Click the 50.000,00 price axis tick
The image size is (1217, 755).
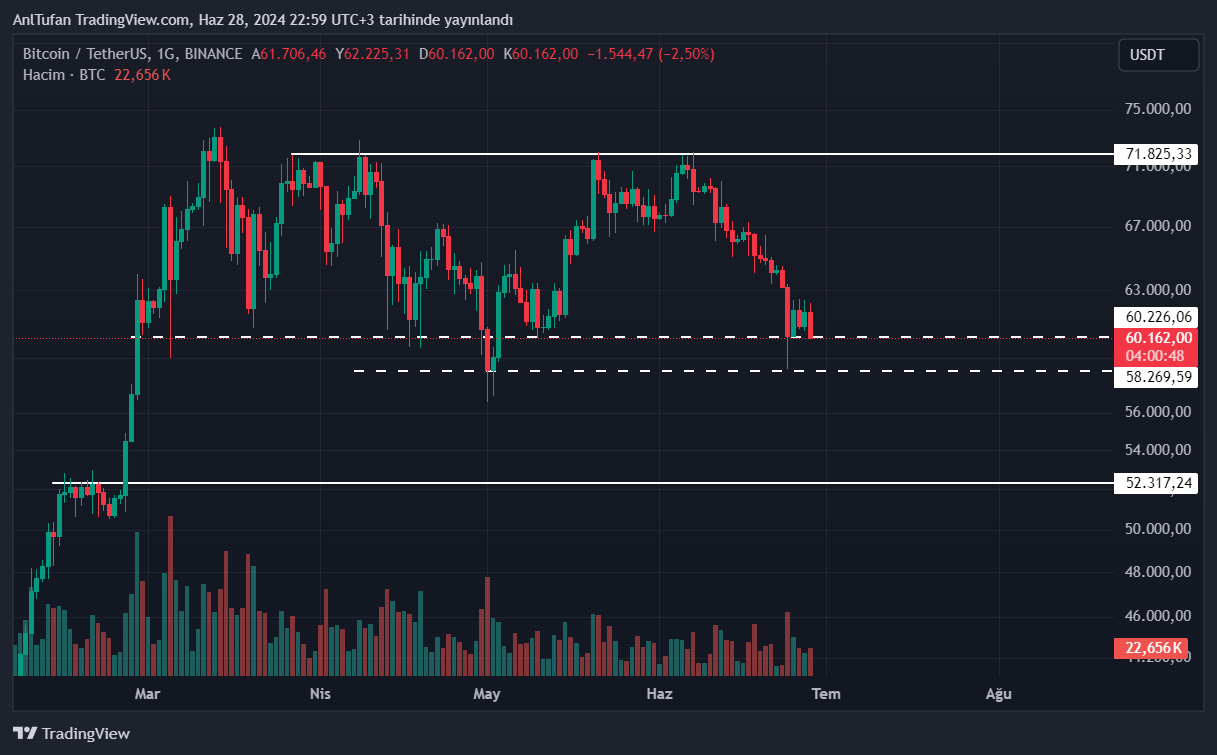click(x=1155, y=528)
